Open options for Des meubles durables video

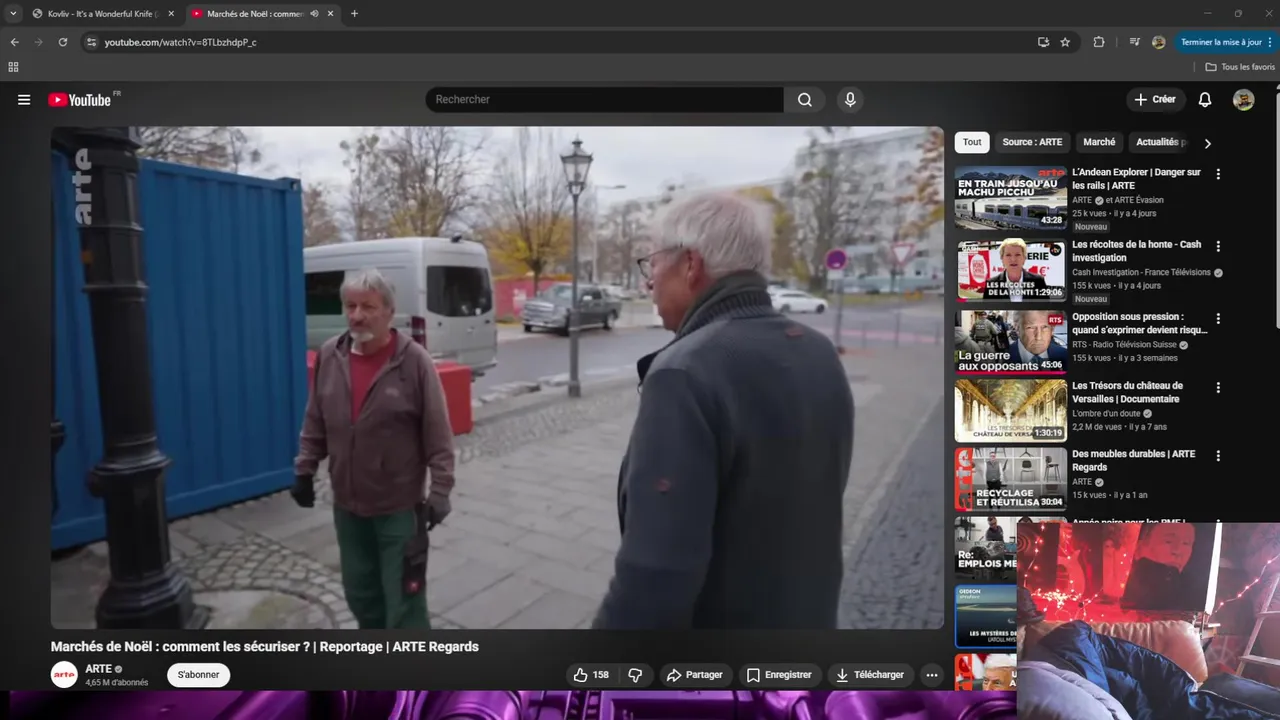point(1218,456)
